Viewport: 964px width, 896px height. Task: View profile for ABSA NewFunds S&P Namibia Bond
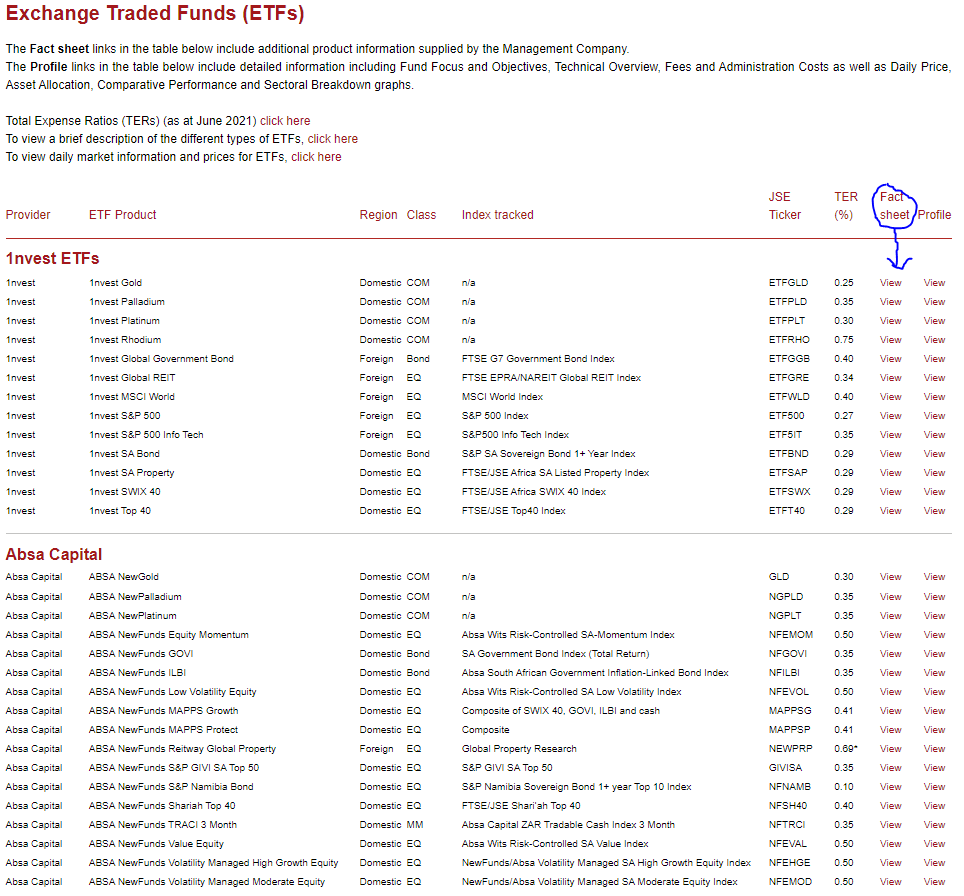click(934, 787)
